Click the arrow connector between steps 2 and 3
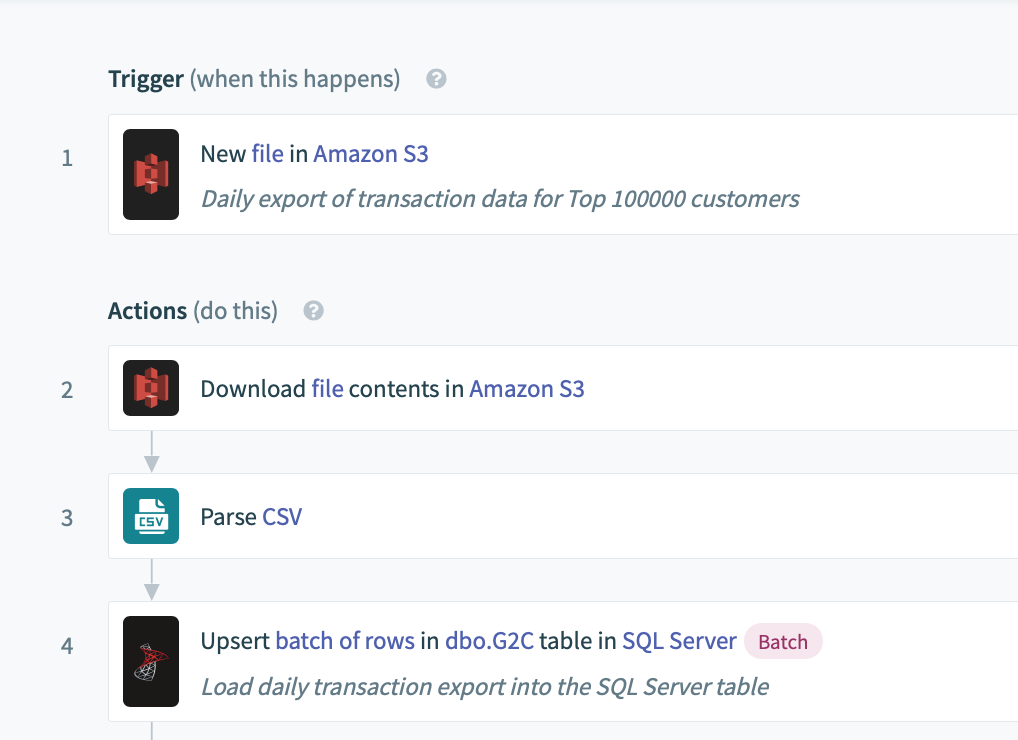 pyautogui.click(x=151, y=452)
